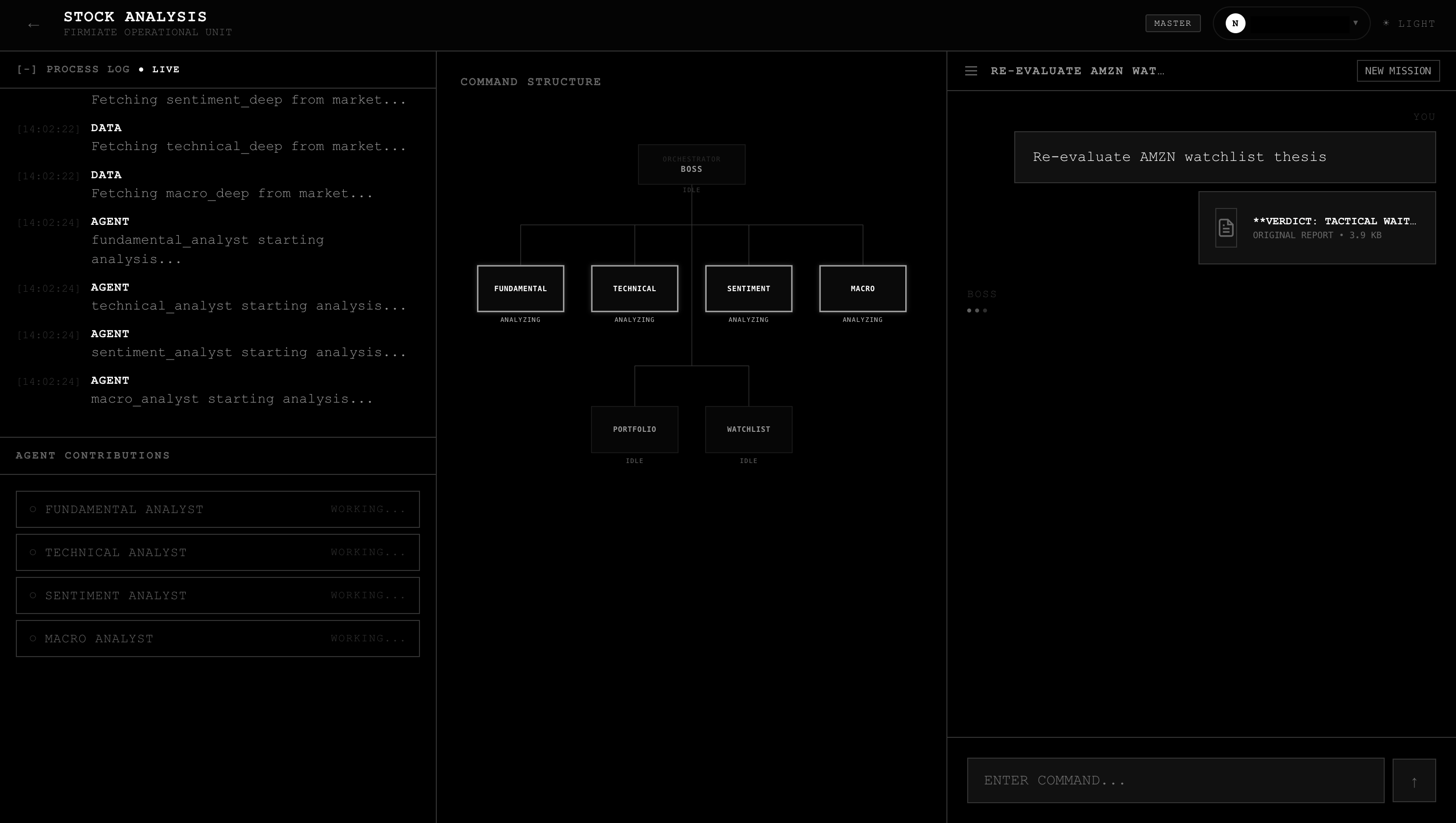The height and width of the screenshot is (823, 1456).
Task: Click the AGENT CONTRIBUTIONS heading
Action: [x=93, y=456]
